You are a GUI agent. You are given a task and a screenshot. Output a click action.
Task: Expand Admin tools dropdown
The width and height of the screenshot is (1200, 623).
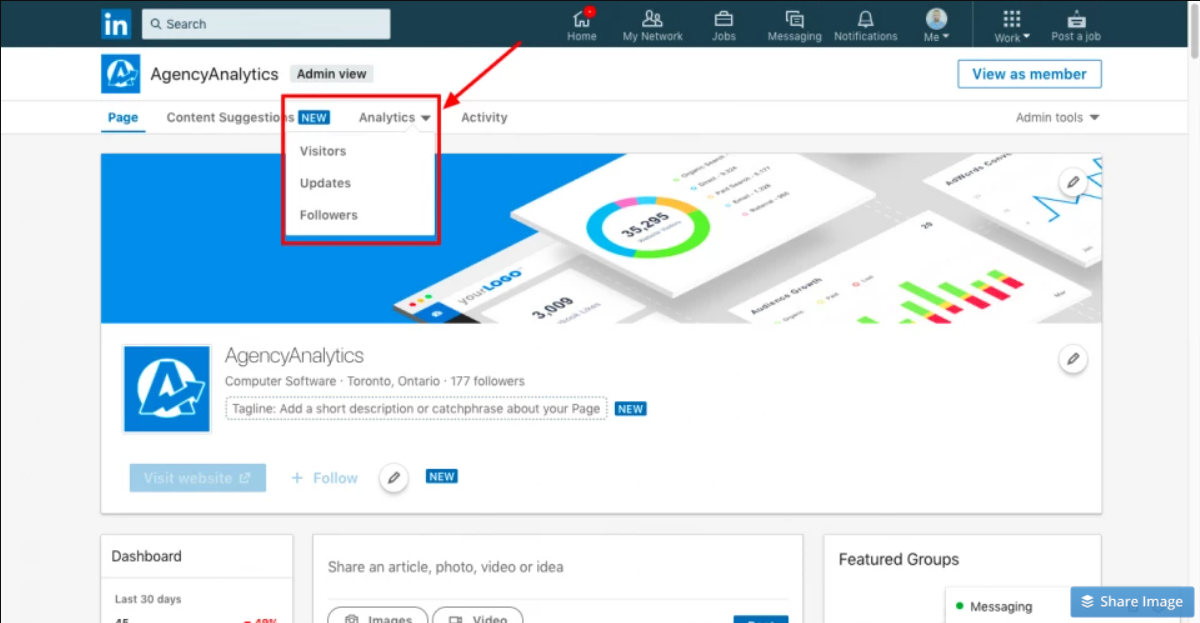point(1057,117)
